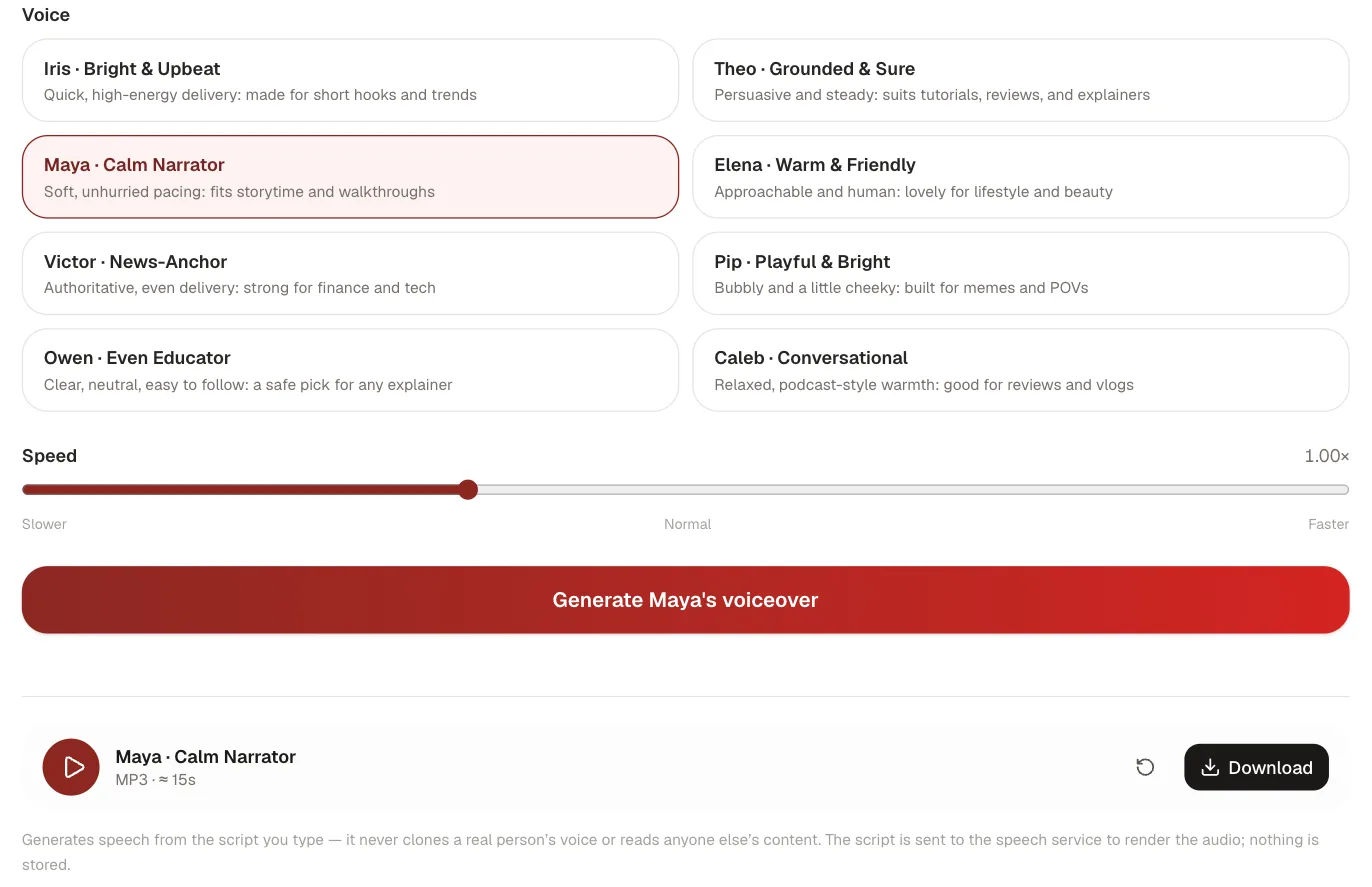Click the regenerate circular arrow icon
This screenshot has height=887, width=1372.
pos(1145,767)
